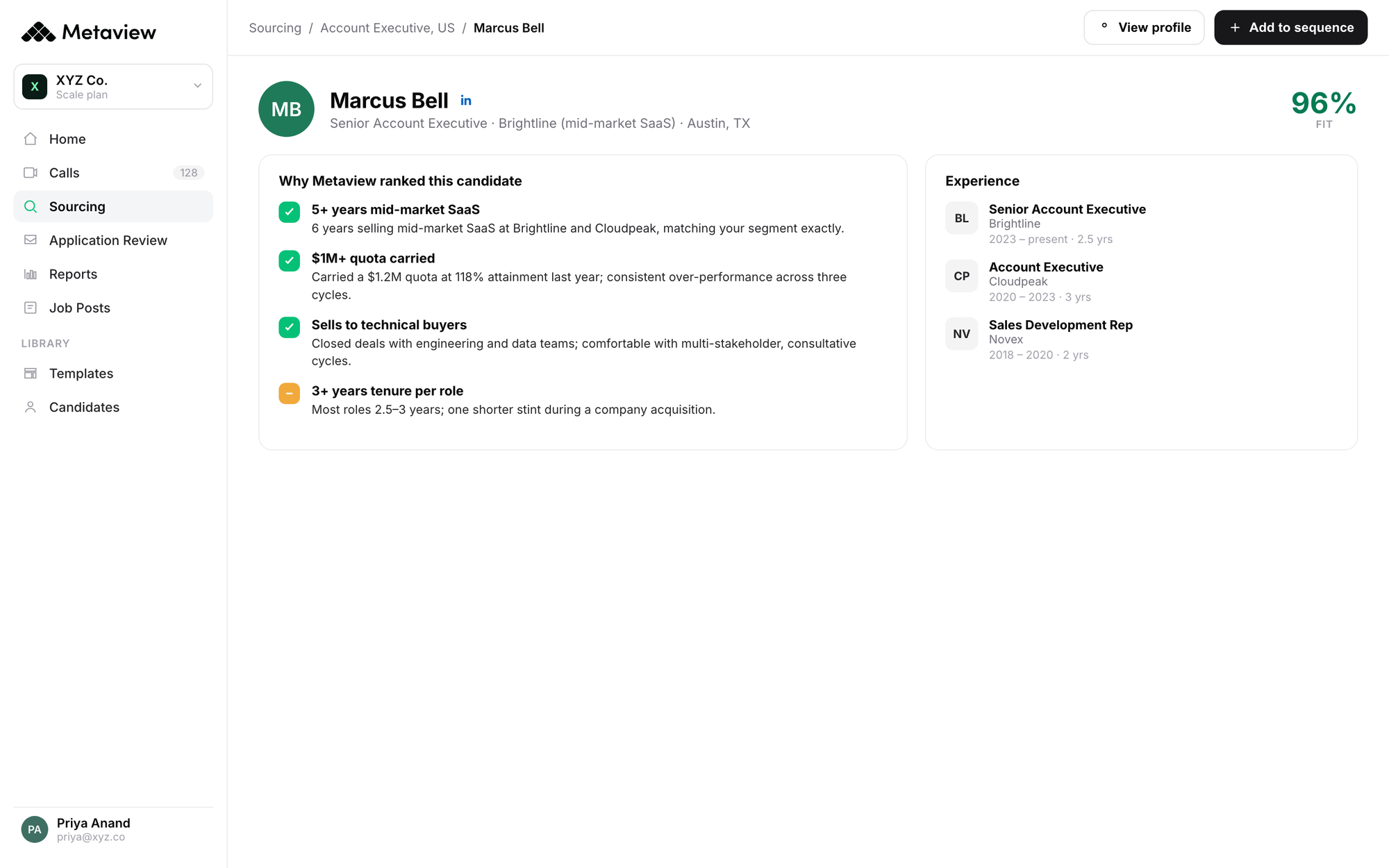1389x868 pixels.
Task: Click the '3+ years tenure per role' title
Action: tap(388, 391)
